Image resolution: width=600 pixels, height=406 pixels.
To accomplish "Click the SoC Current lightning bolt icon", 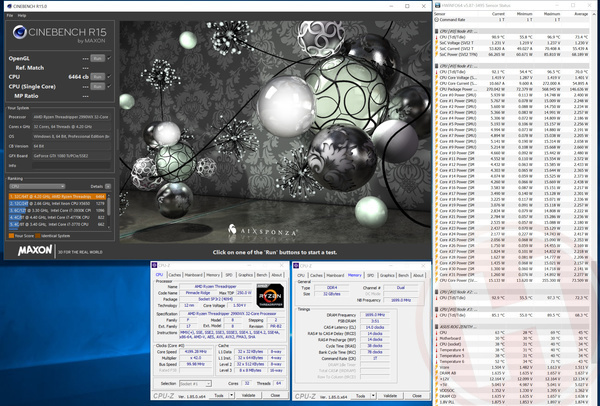I will (x=437, y=49).
